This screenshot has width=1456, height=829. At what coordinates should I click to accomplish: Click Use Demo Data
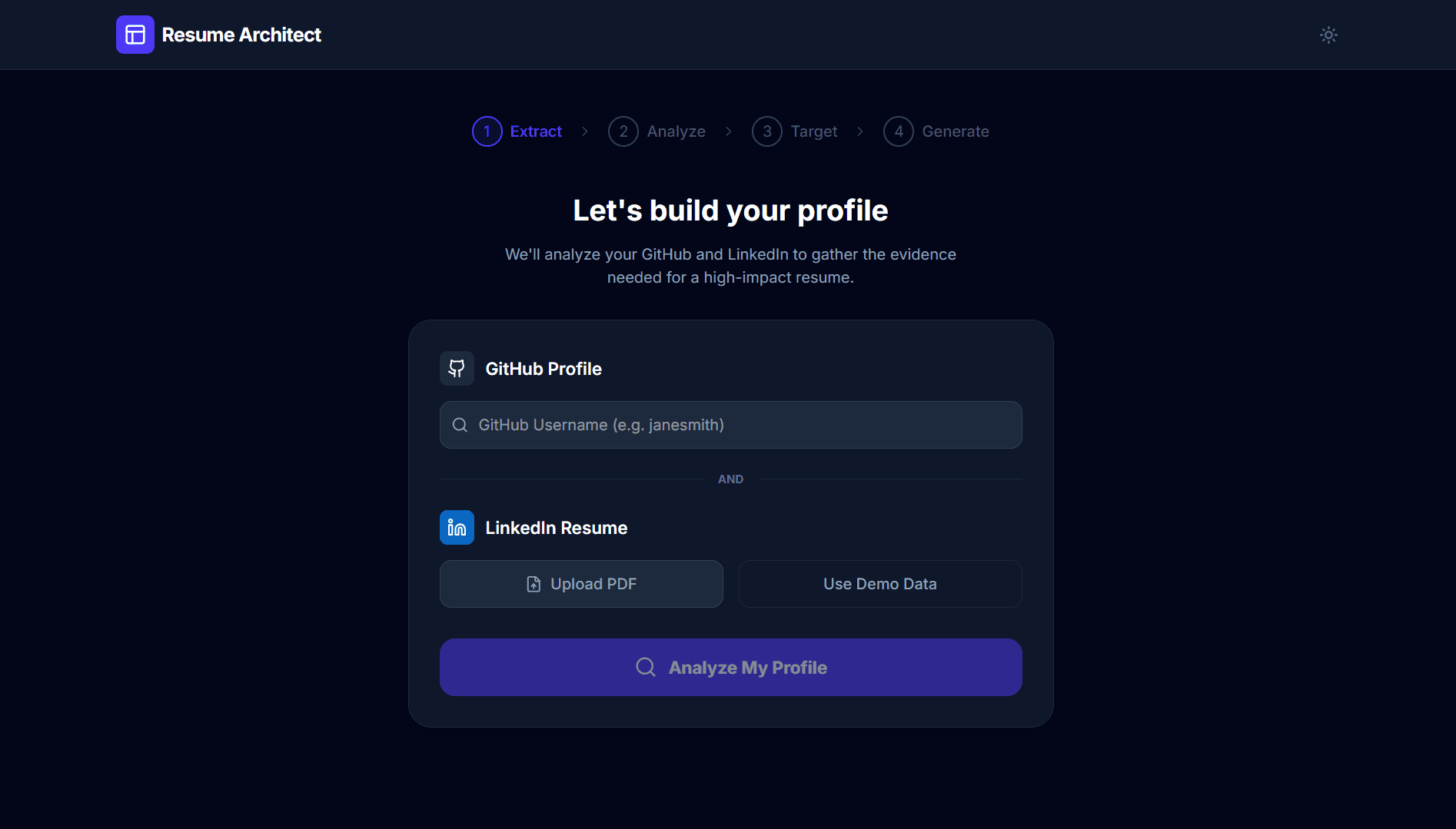pos(879,584)
